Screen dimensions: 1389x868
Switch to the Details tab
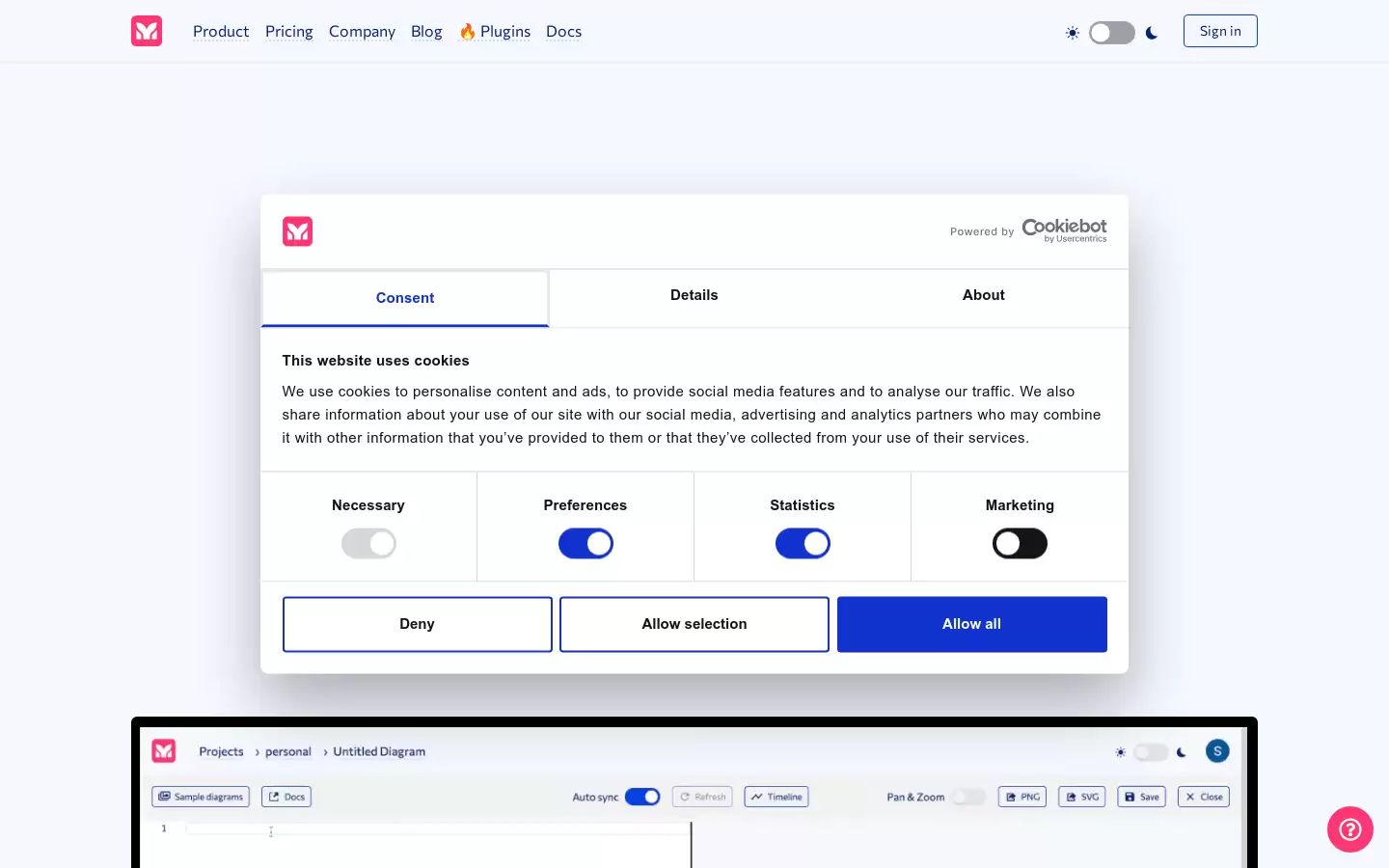(694, 297)
